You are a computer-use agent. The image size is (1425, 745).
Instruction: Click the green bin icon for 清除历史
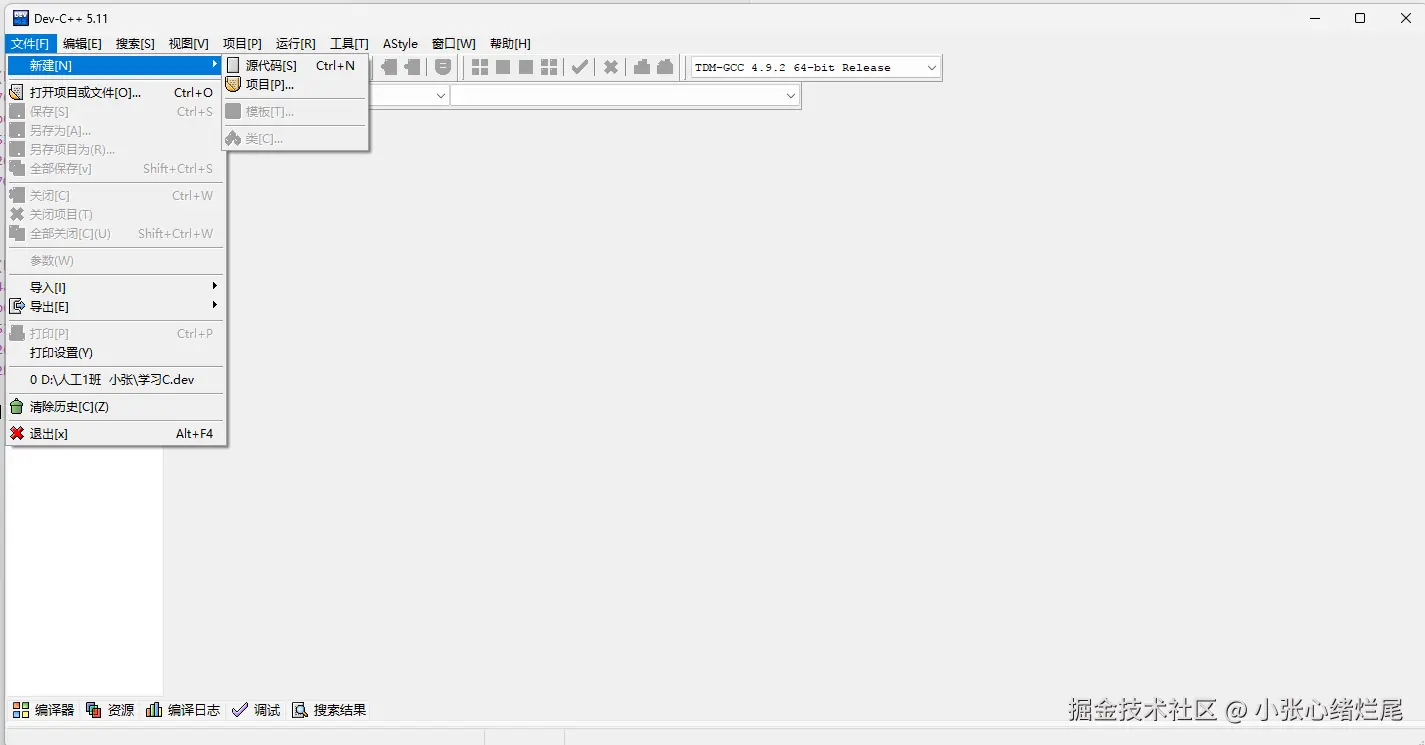tap(17, 407)
